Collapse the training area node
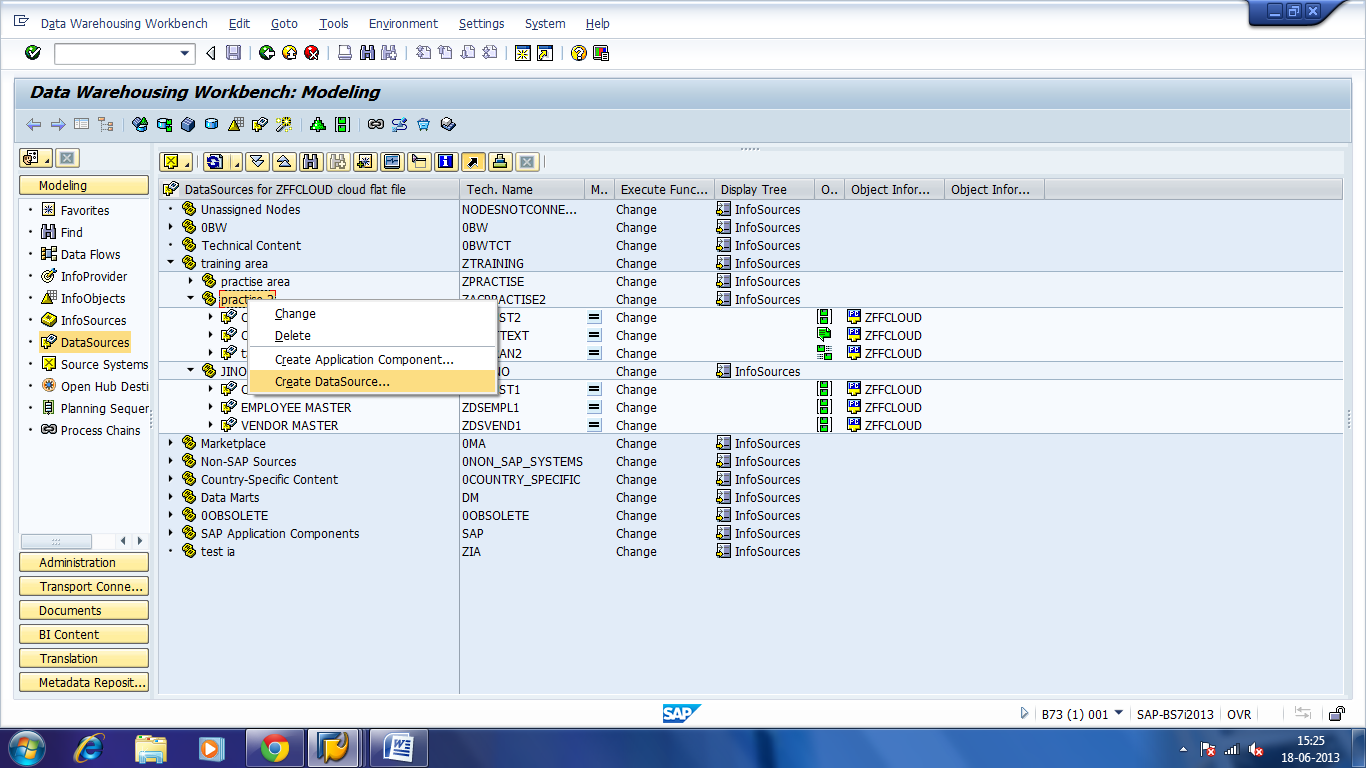 pyautogui.click(x=170, y=263)
